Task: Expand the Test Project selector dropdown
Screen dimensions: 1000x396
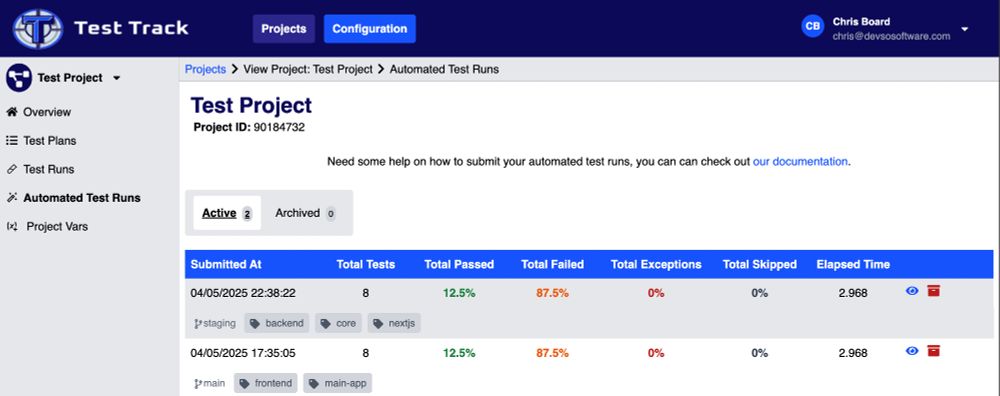Action: 116,78
